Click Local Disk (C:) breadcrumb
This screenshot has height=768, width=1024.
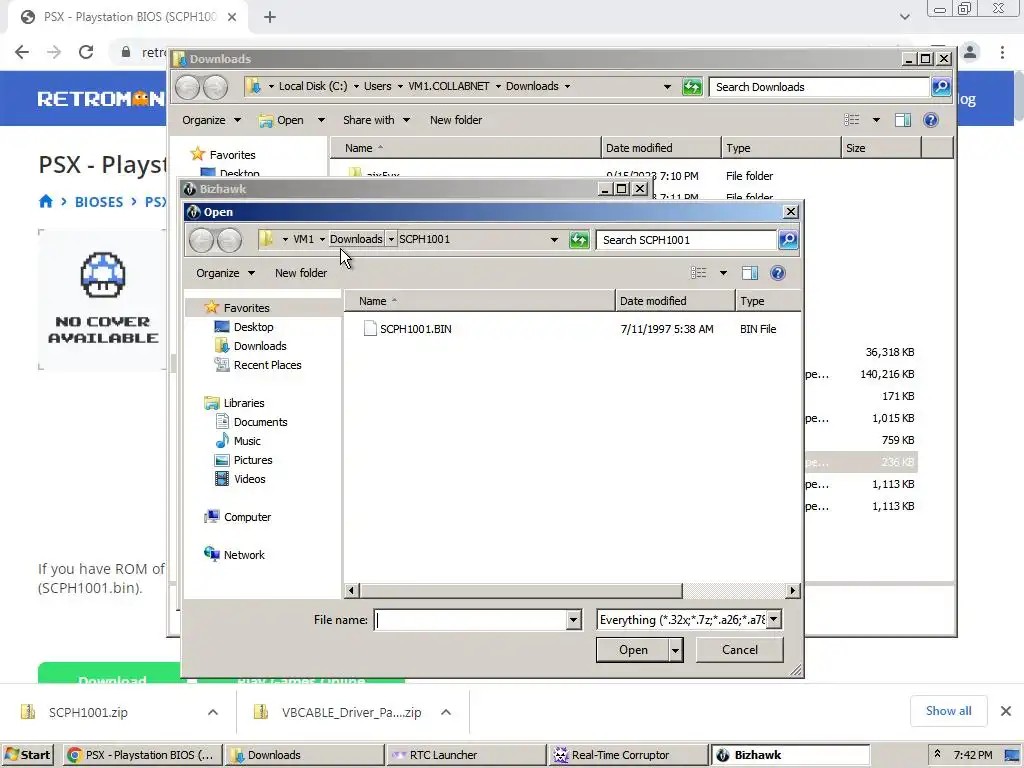[313, 86]
